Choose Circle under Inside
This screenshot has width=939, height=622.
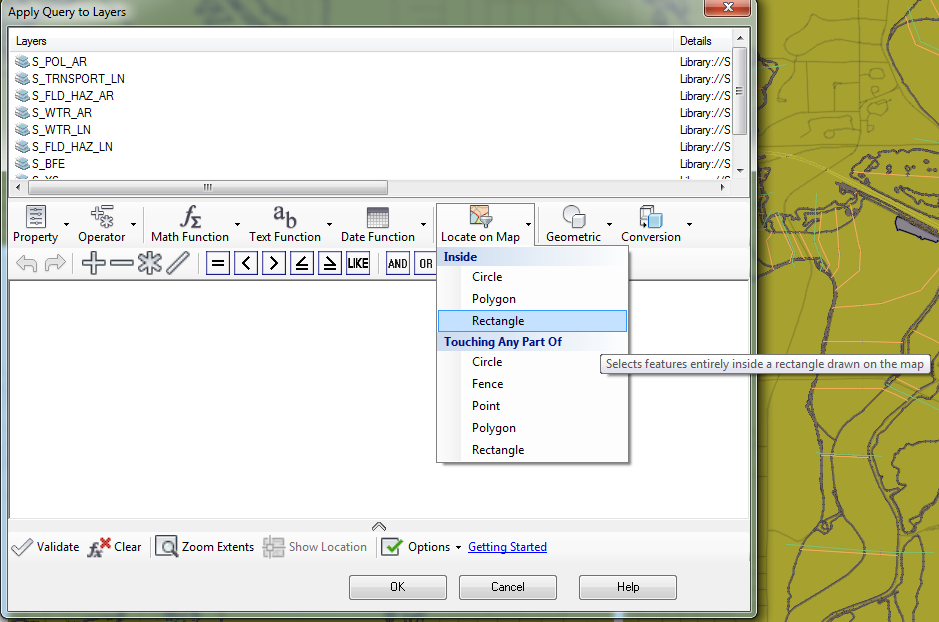coord(532,277)
